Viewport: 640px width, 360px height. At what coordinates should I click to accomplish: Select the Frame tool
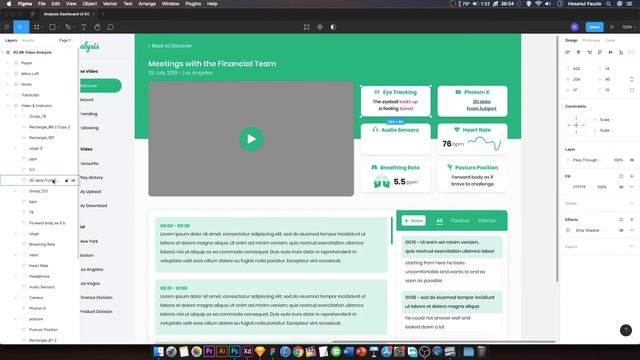[x=37, y=27]
